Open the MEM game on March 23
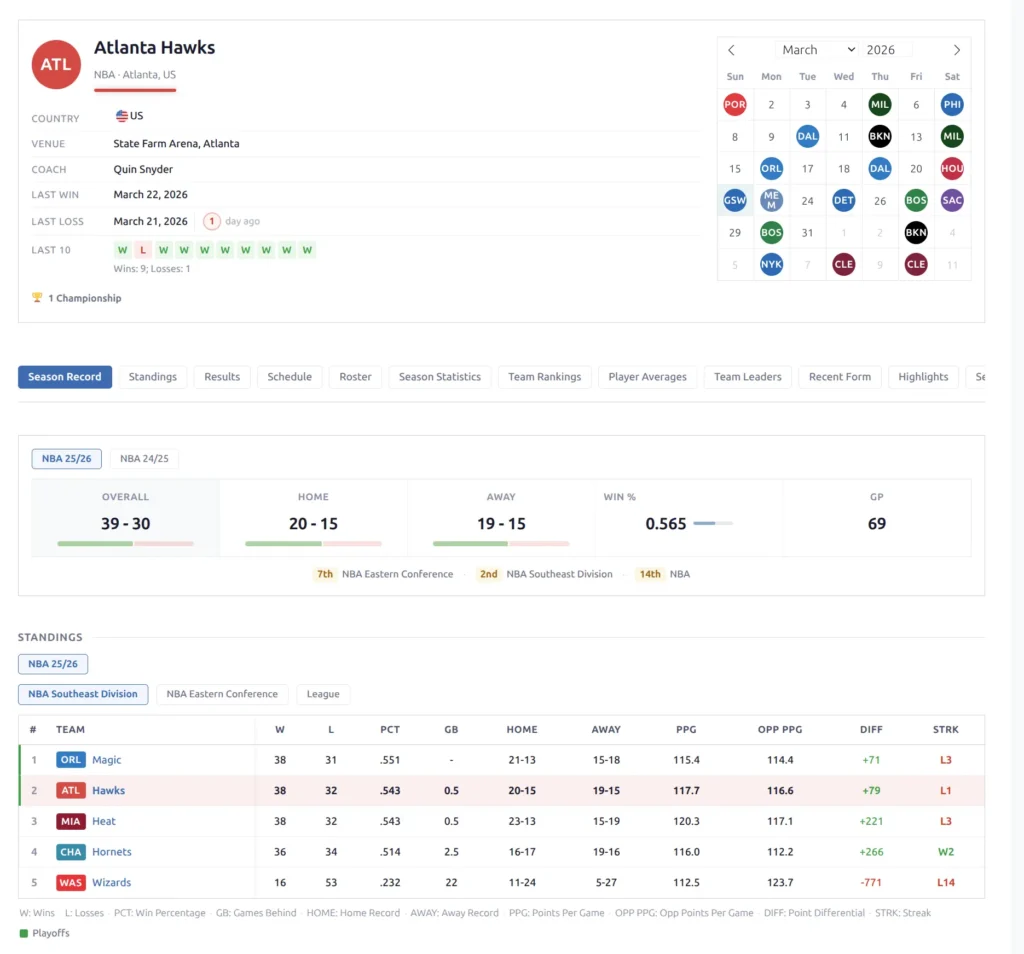This screenshot has height=954, width=1024. tap(771, 200)
